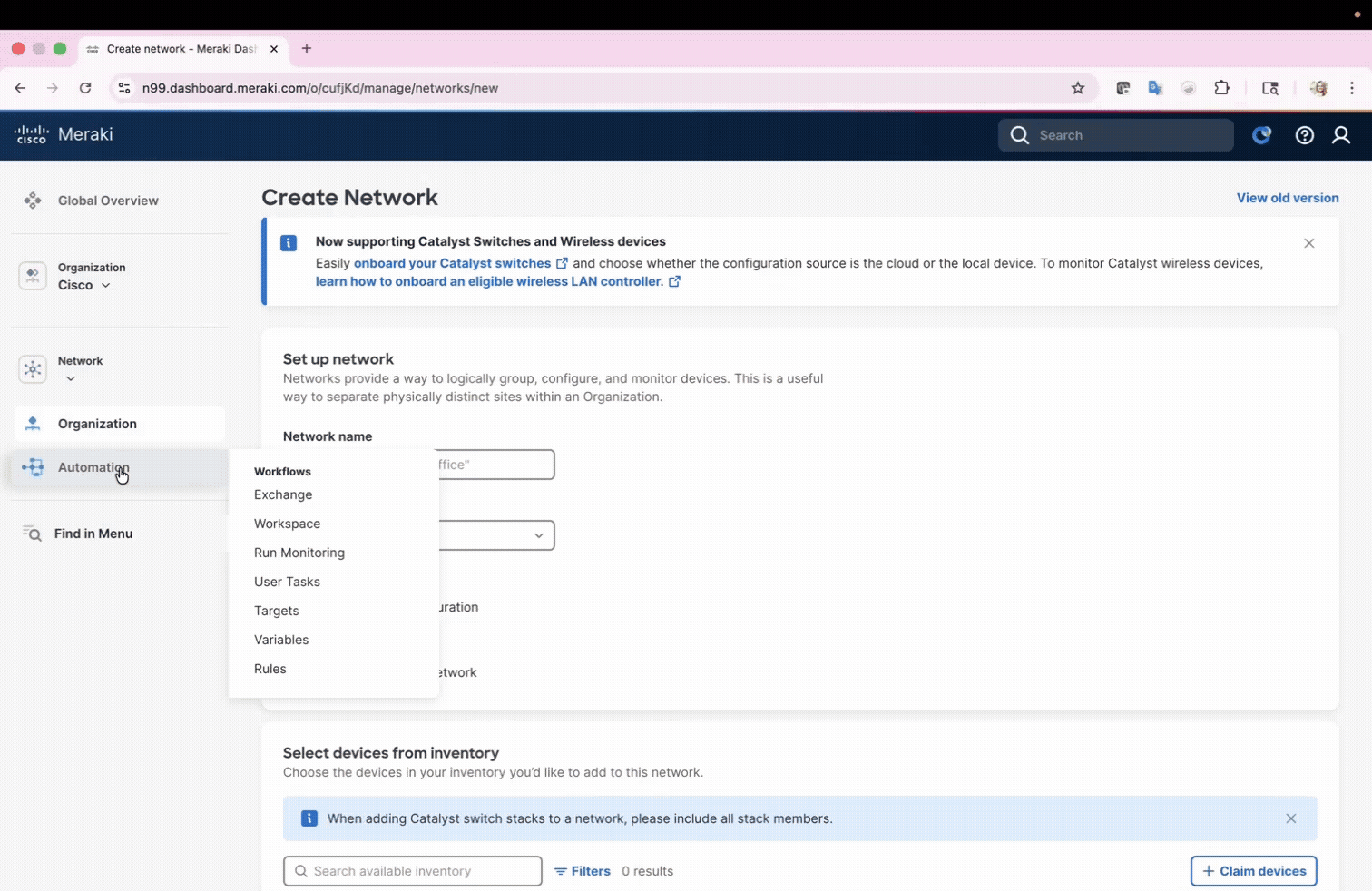Click the Search available inventory field
The width and height of the screenshot is (1372, 891).
(x=413, y=871)
